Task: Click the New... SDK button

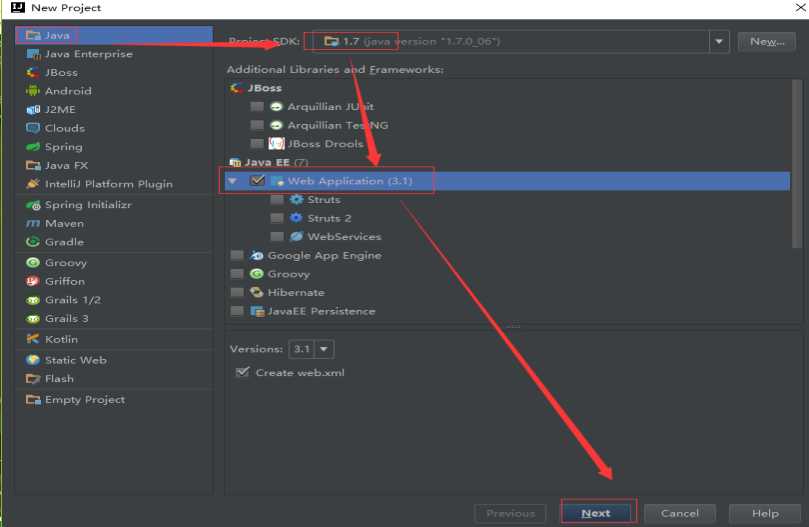Action: pos(767,41)
